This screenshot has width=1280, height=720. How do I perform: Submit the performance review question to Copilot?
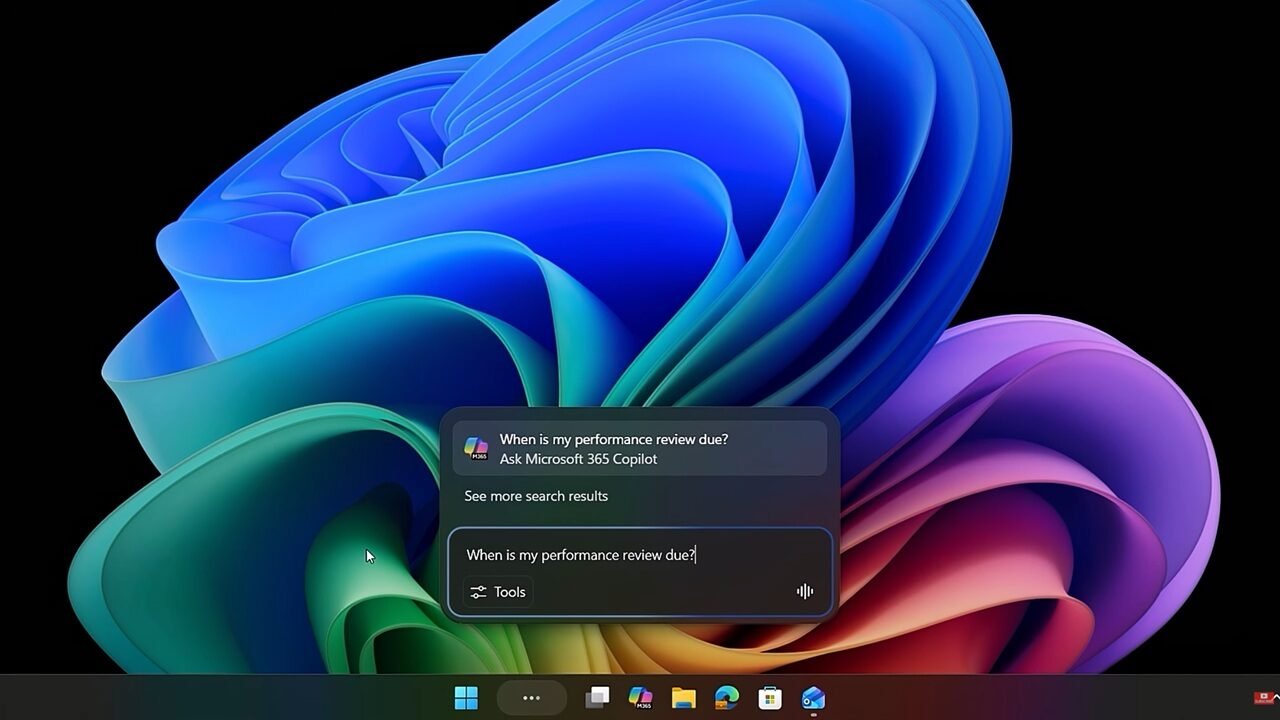point(640,448)
